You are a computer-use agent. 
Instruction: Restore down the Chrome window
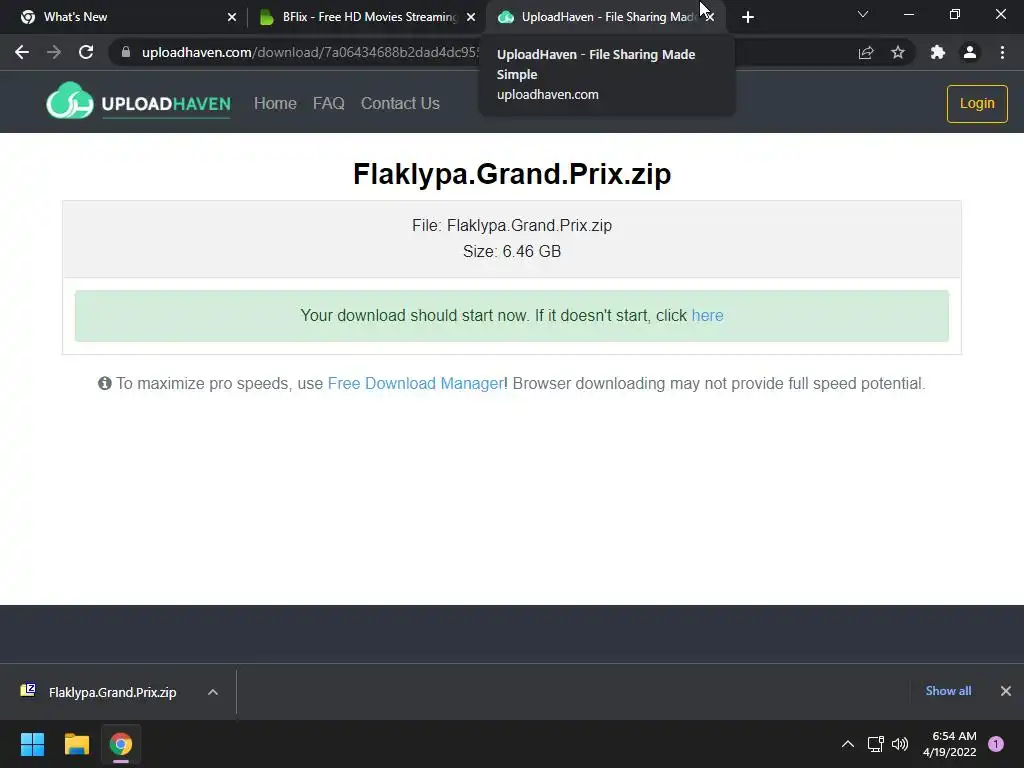point(955,14)
